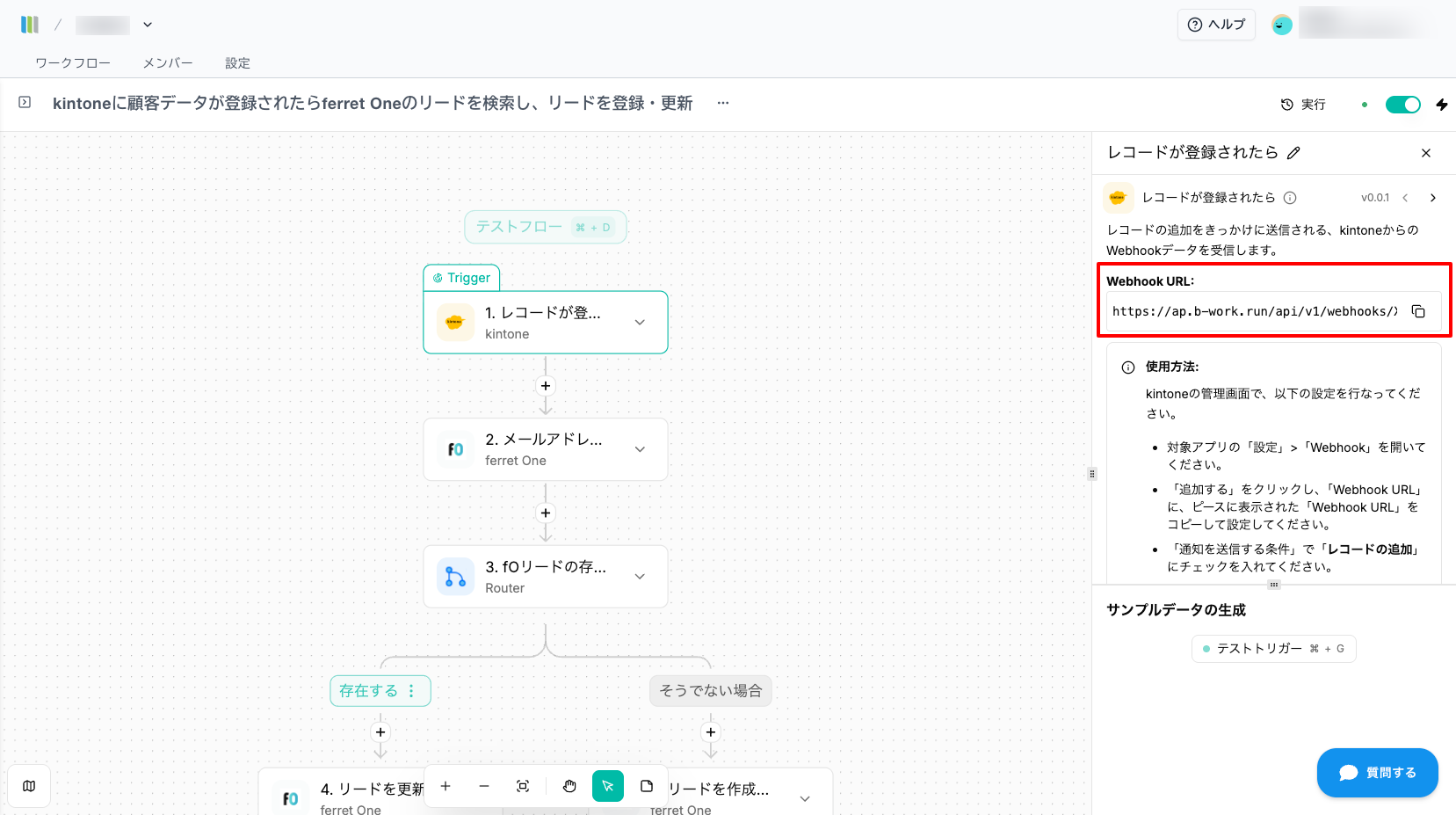Copy the Webhook URL with copy icon

tap(1418, 311)
